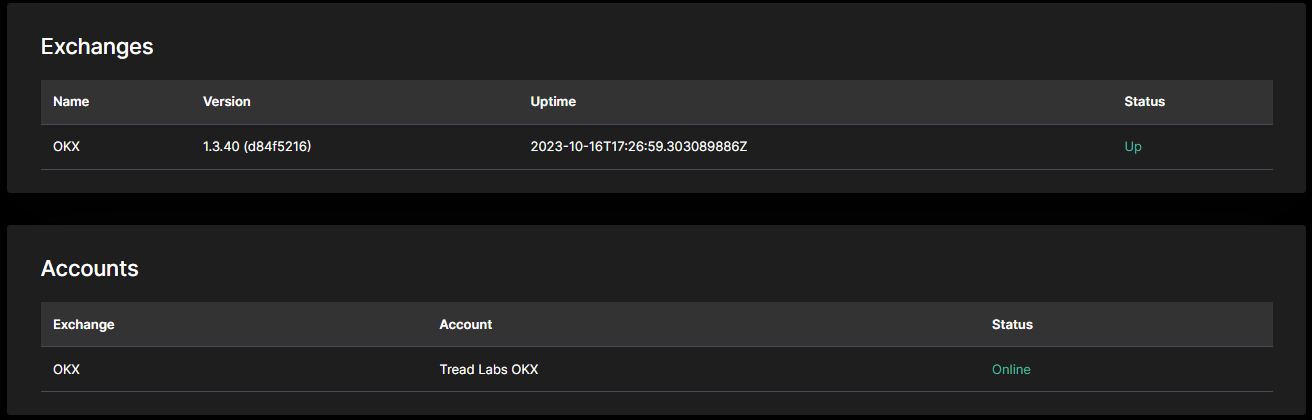Click the black gap between the two panels
Image resolution: width=1312 pixels, height=420 pixels.
[x=656, y=209]
